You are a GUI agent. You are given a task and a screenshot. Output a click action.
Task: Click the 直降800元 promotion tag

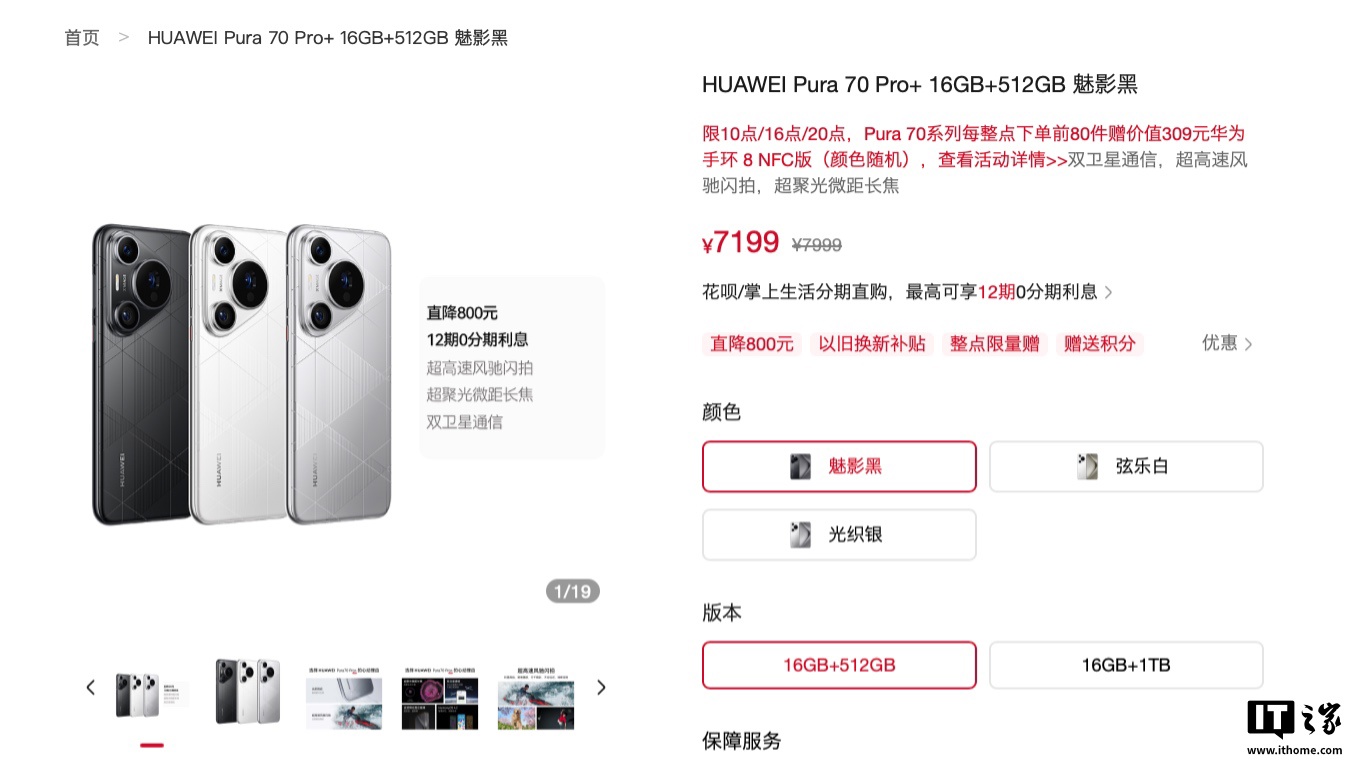[752, 344]
